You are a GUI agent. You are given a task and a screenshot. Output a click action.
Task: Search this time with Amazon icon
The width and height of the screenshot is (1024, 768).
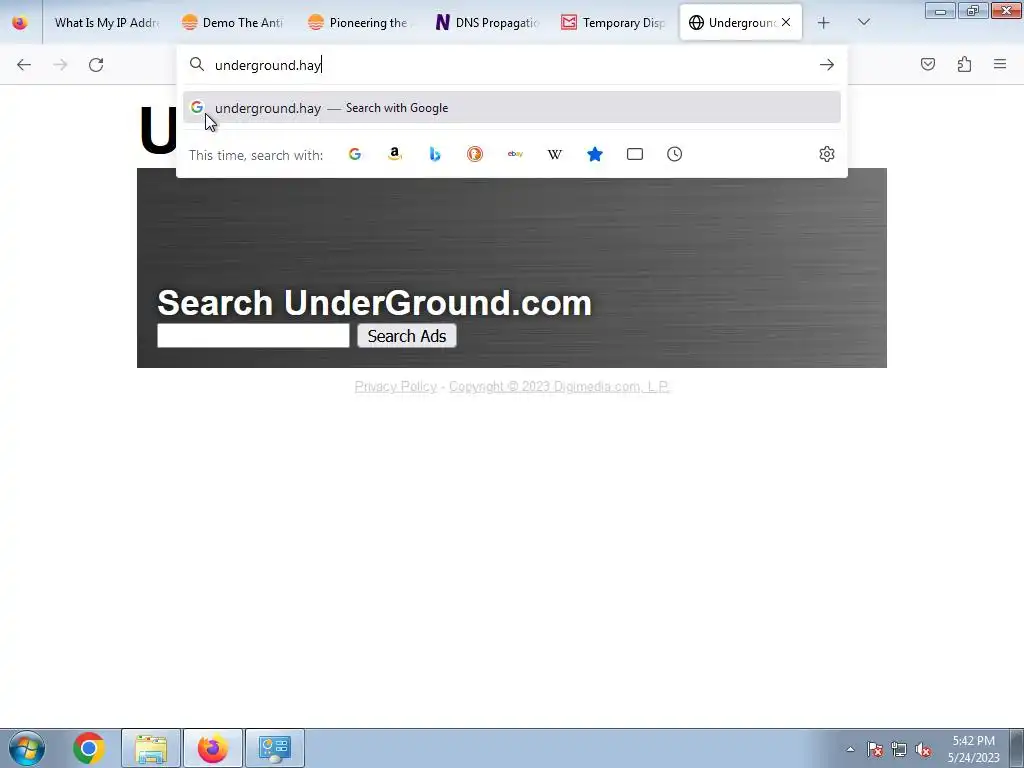click(x=394, y=154)
